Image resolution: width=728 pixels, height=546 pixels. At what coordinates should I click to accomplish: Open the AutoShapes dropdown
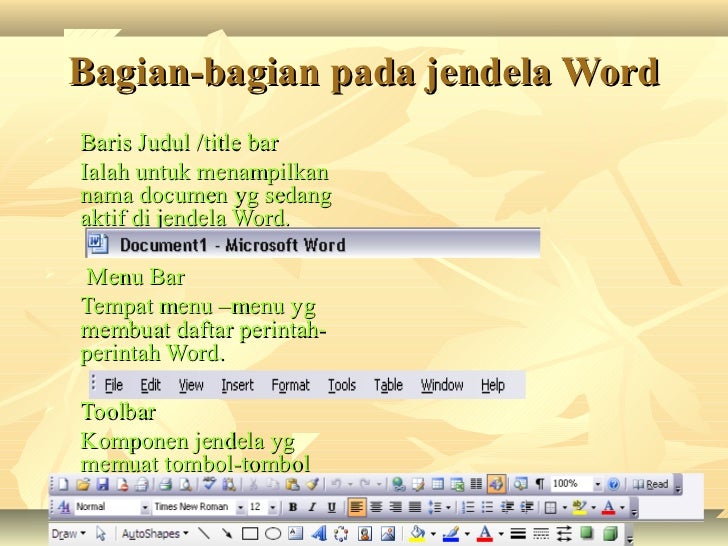point(155,534)
